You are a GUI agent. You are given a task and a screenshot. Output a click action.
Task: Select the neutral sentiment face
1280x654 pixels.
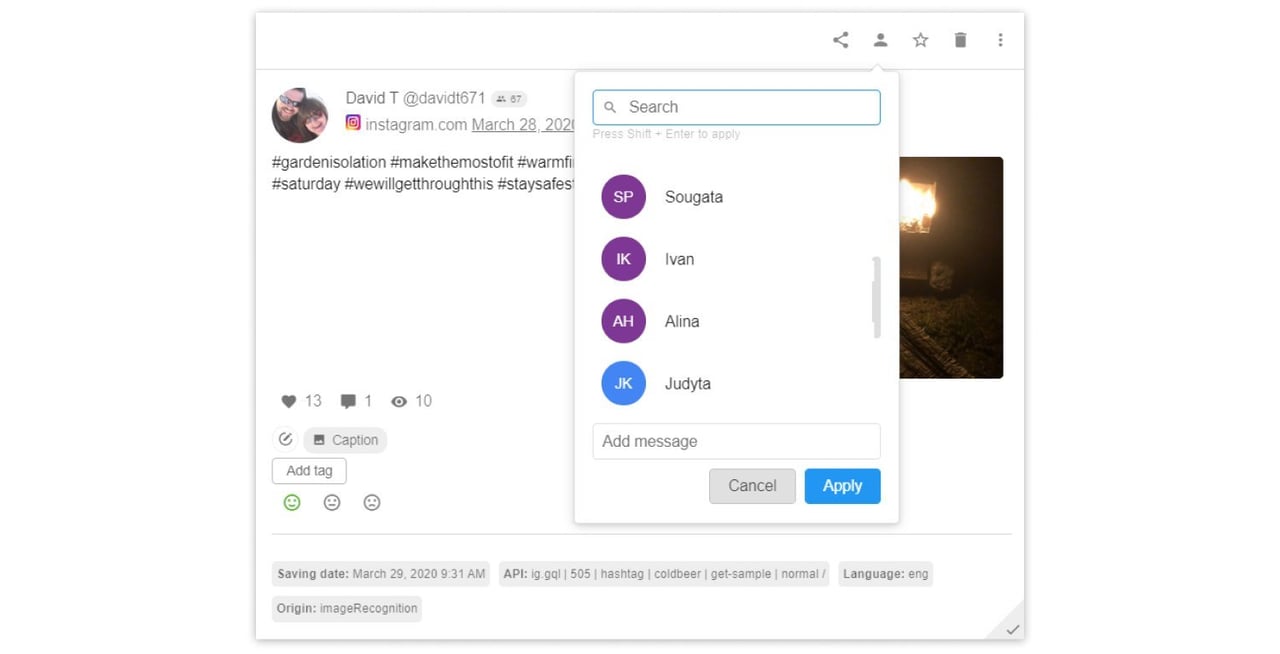(332, 502)
